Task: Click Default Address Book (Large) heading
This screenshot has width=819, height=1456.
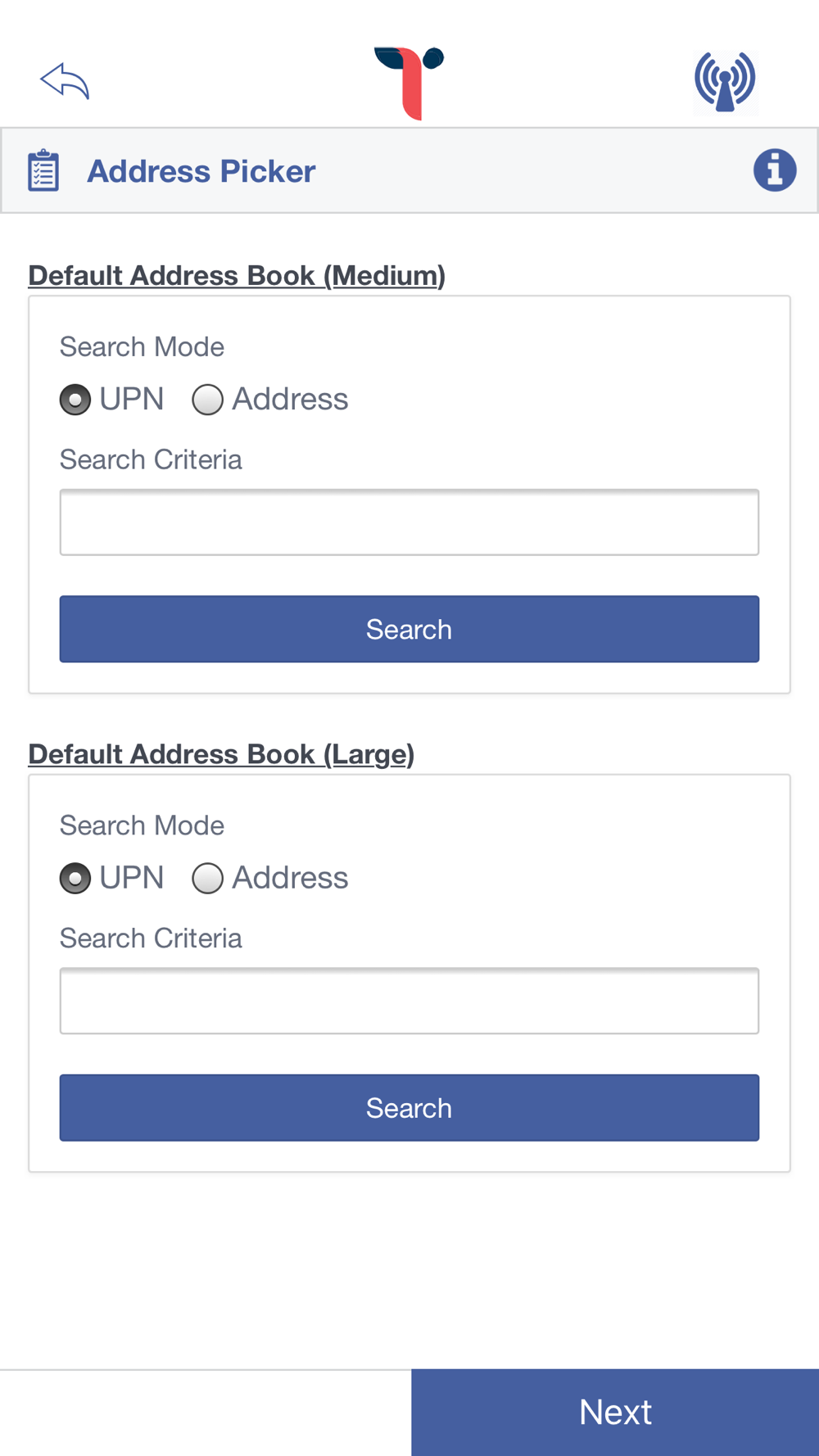Action: click(221, 754)
